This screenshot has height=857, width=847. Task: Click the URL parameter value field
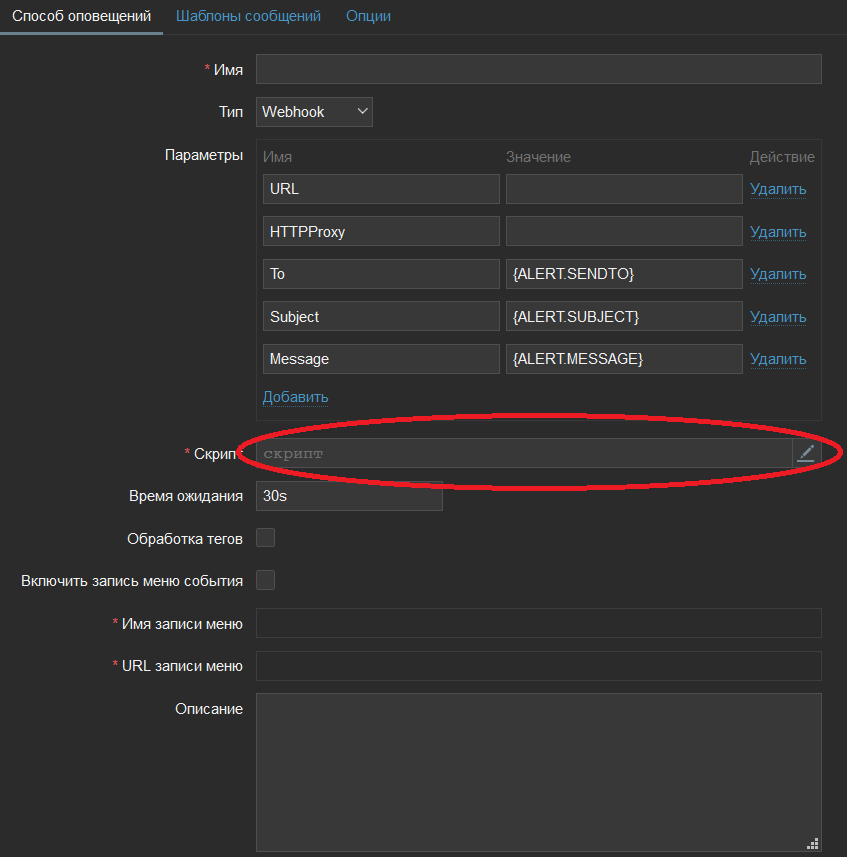click(x=624, y=189)
